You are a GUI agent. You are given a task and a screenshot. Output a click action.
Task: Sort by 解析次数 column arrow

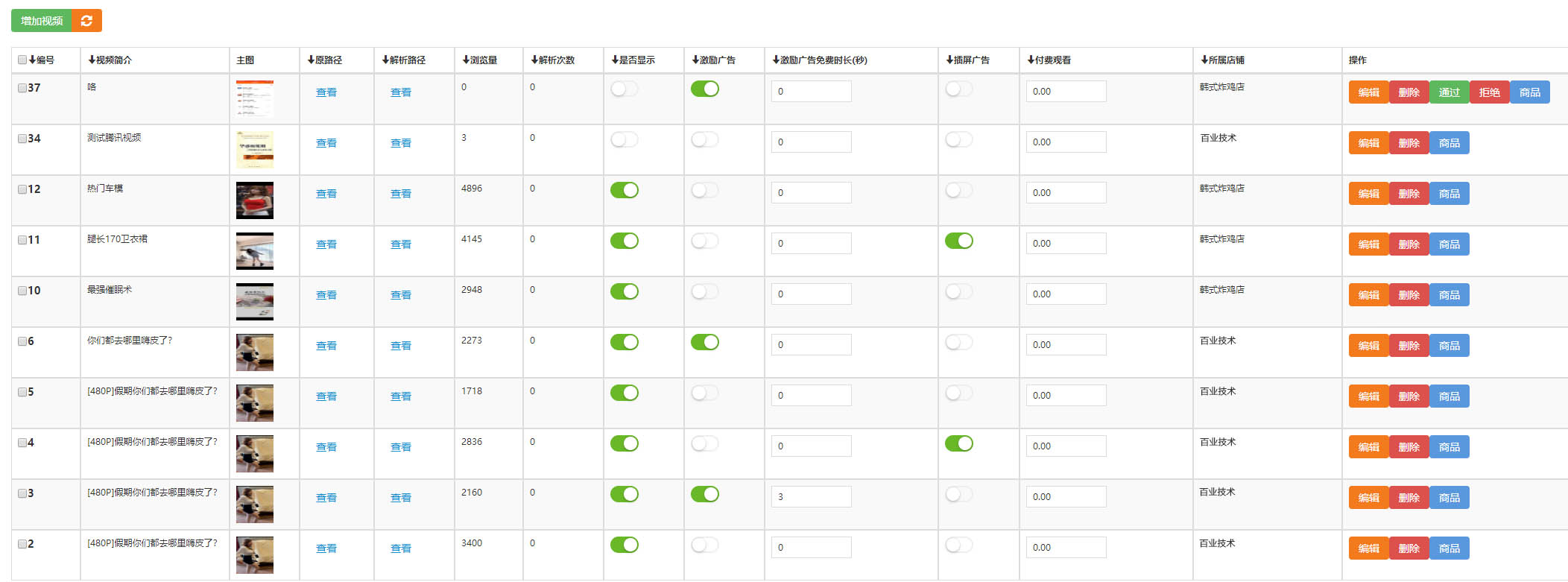(x=534, y=60)
